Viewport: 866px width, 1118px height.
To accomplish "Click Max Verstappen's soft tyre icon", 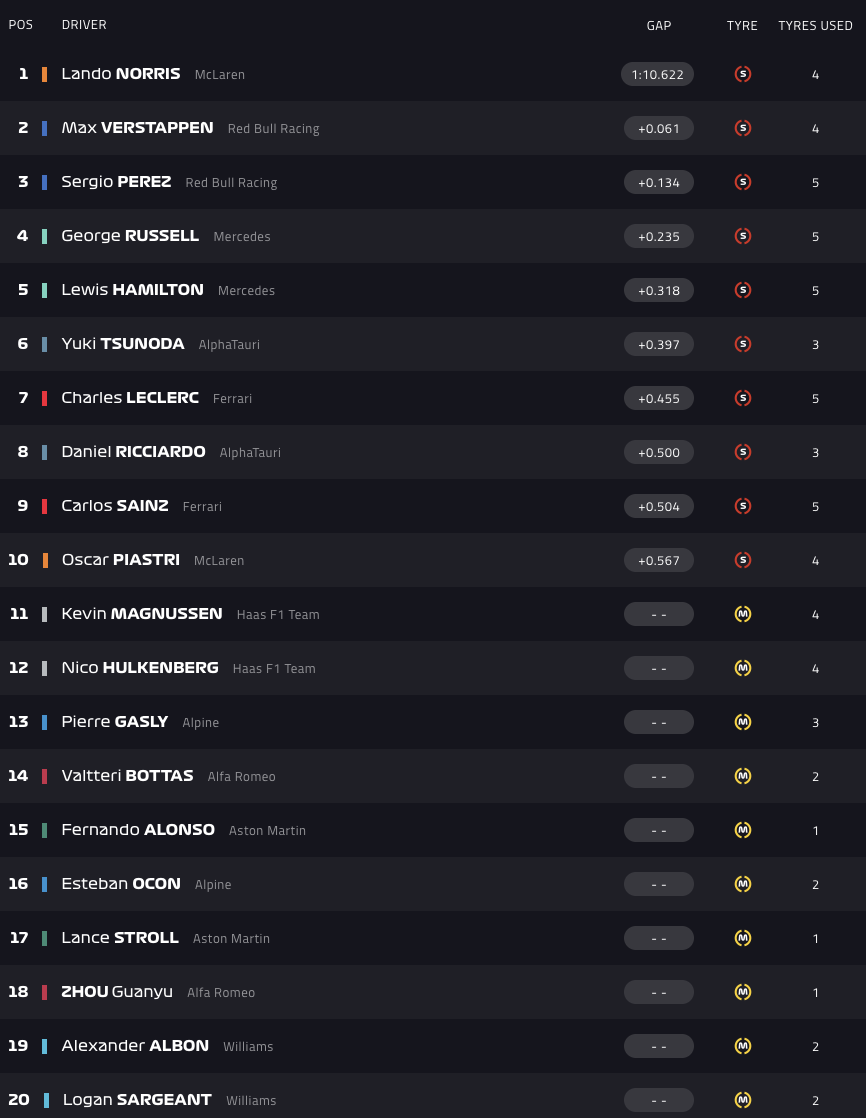I will pyautogui.click(x=742, y=128).
